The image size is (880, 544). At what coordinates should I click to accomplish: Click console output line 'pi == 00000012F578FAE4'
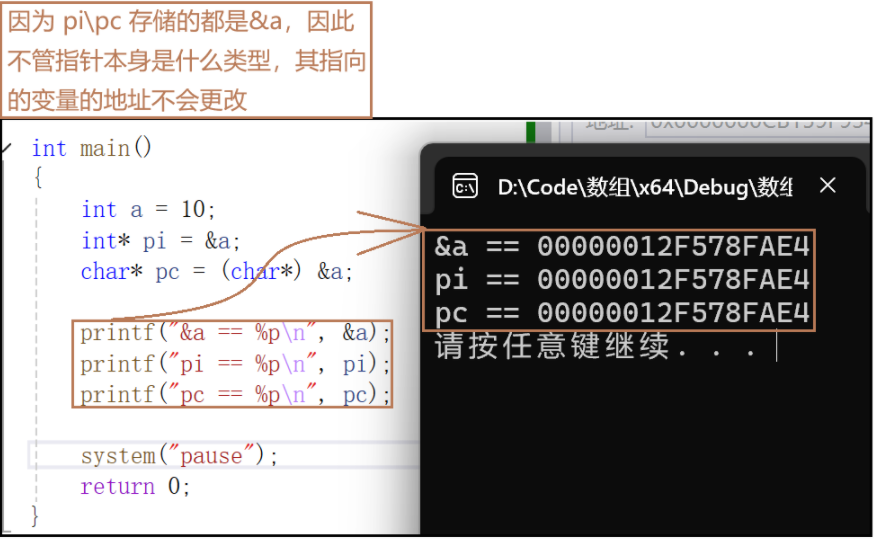[x=622, y=280]
